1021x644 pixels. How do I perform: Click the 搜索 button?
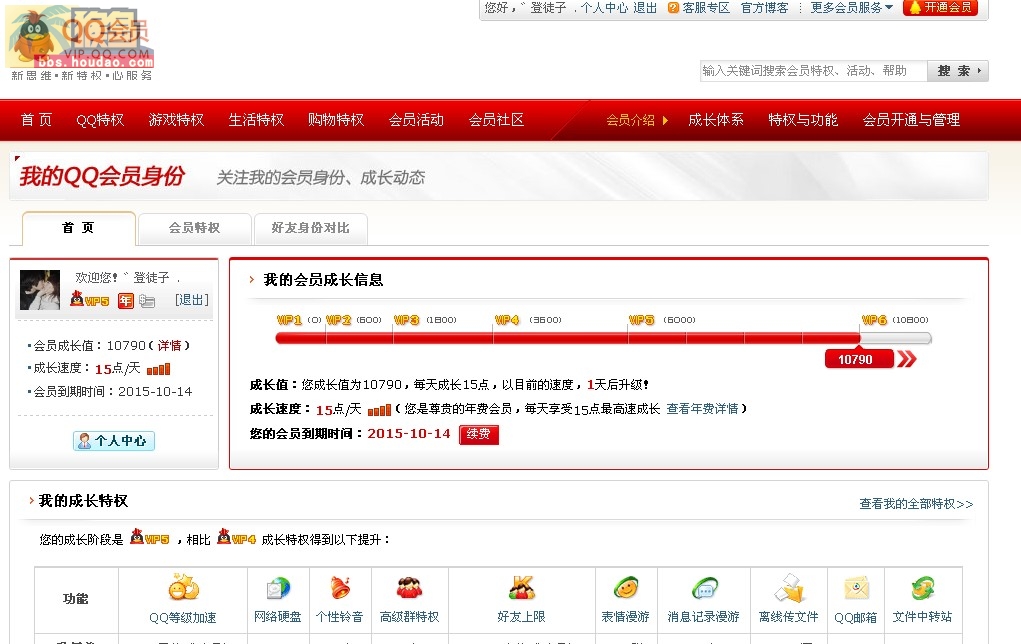tap(957, 71)
